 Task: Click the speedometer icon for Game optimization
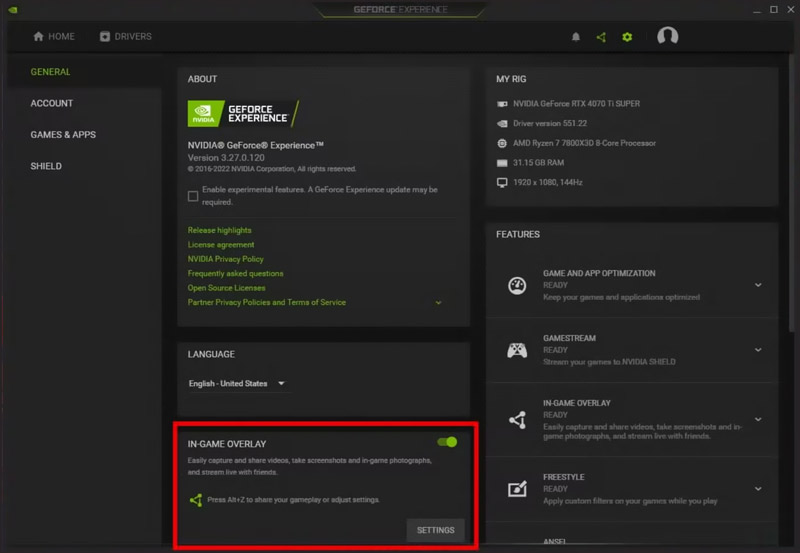[x=517, y=285]
